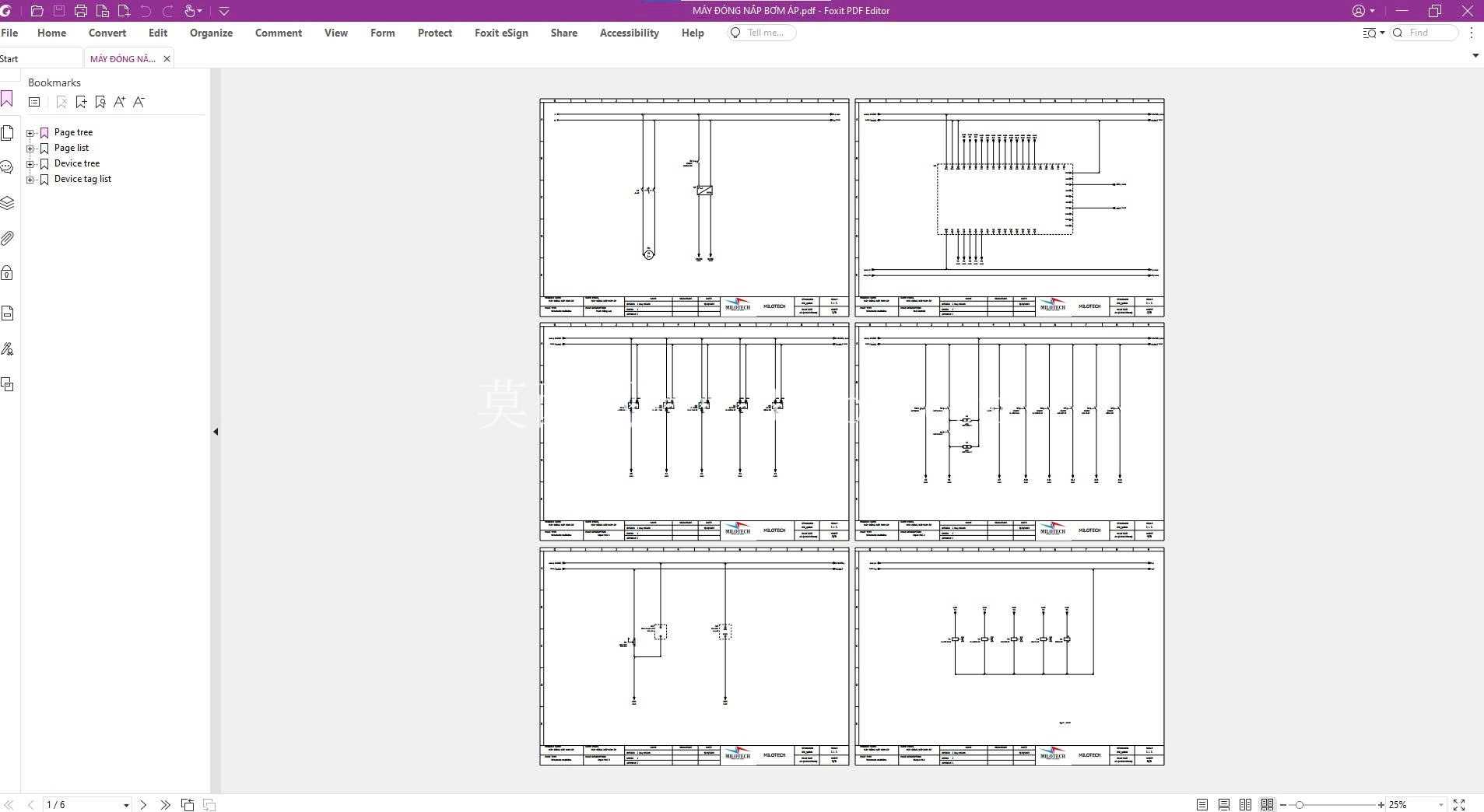Click the Bookmarks panel icon in sidebar
The image size is (1484, 812).
coord(7,98)
